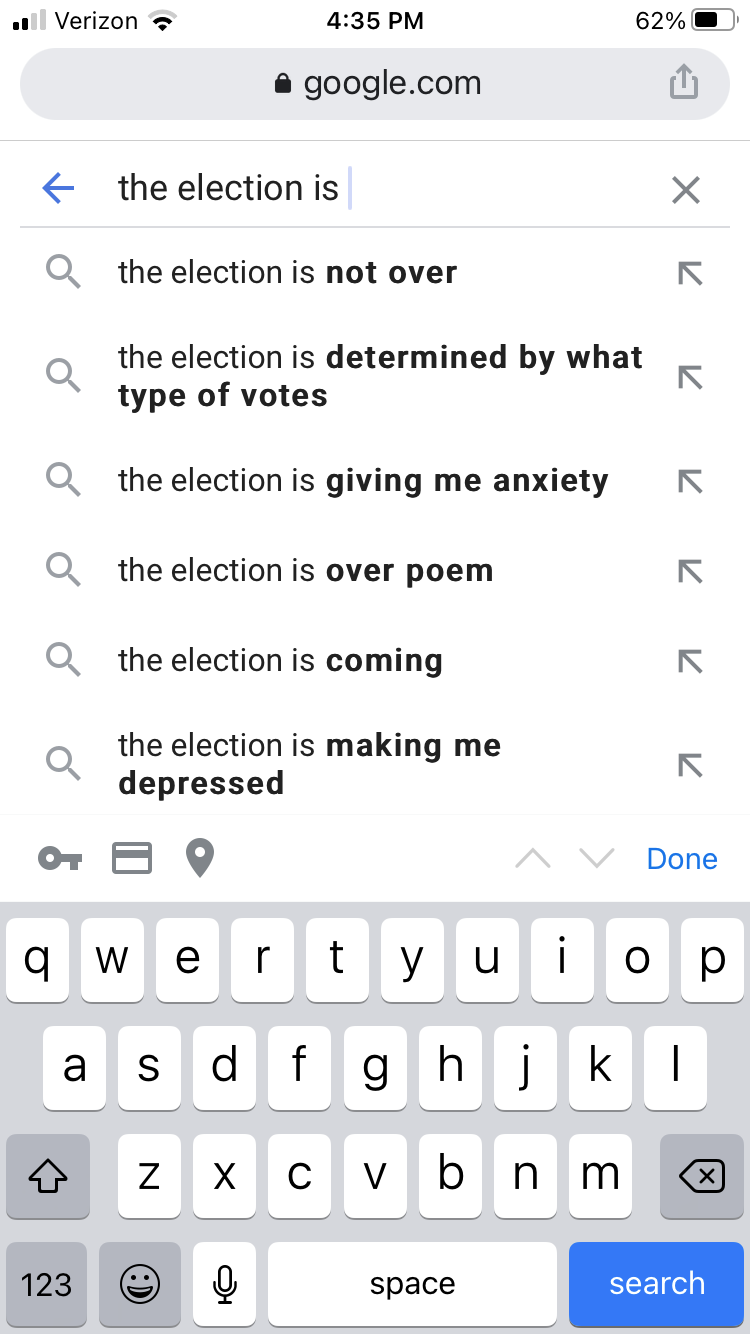This screenshot has height=1334, width=750.
Task: Select suggestion "the election is over poem"
Action: click(x=305, y=571)
